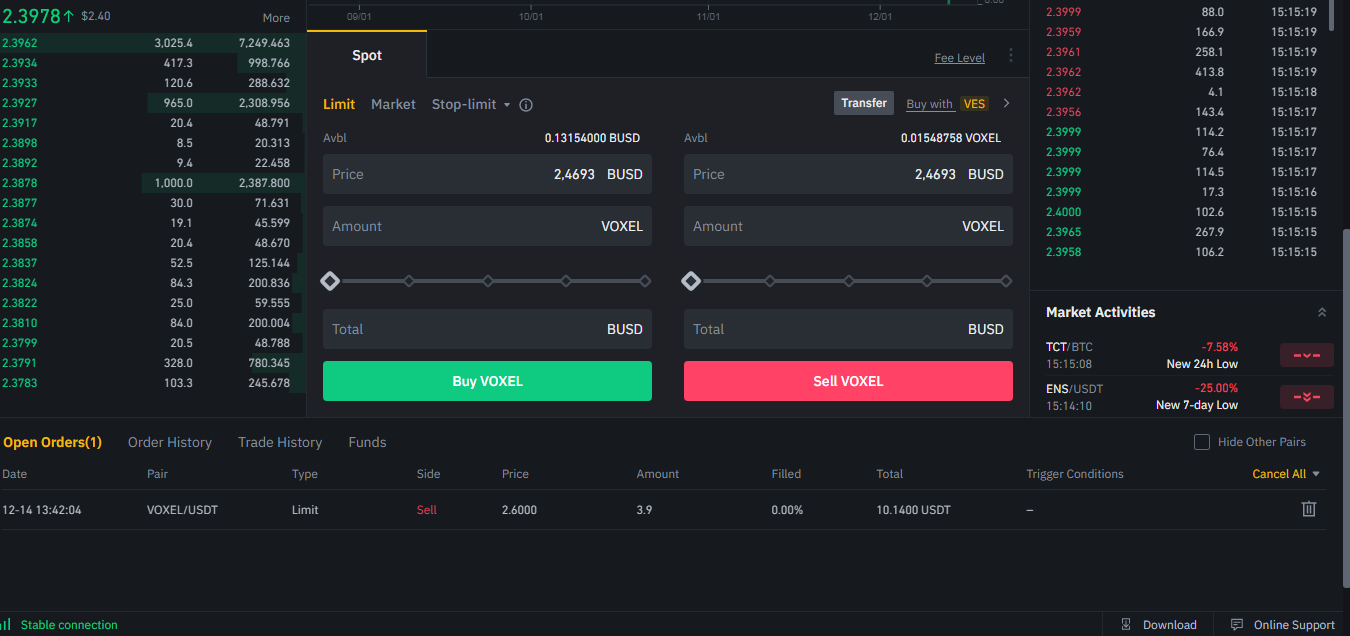The height and width of the screenshot is (636, 1350).
Task: Focus the sell Price input field
Action: click(x=848, y=174)
